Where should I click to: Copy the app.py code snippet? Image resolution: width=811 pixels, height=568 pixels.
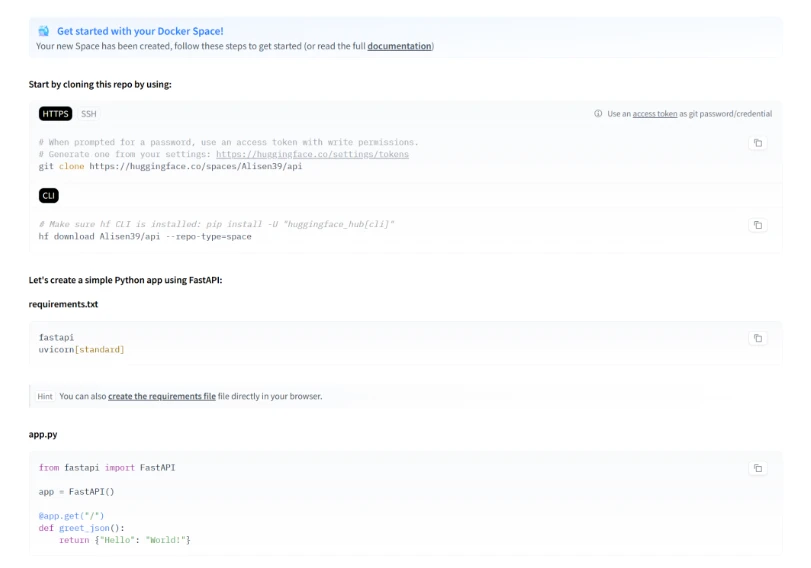(x=757, y=468)
